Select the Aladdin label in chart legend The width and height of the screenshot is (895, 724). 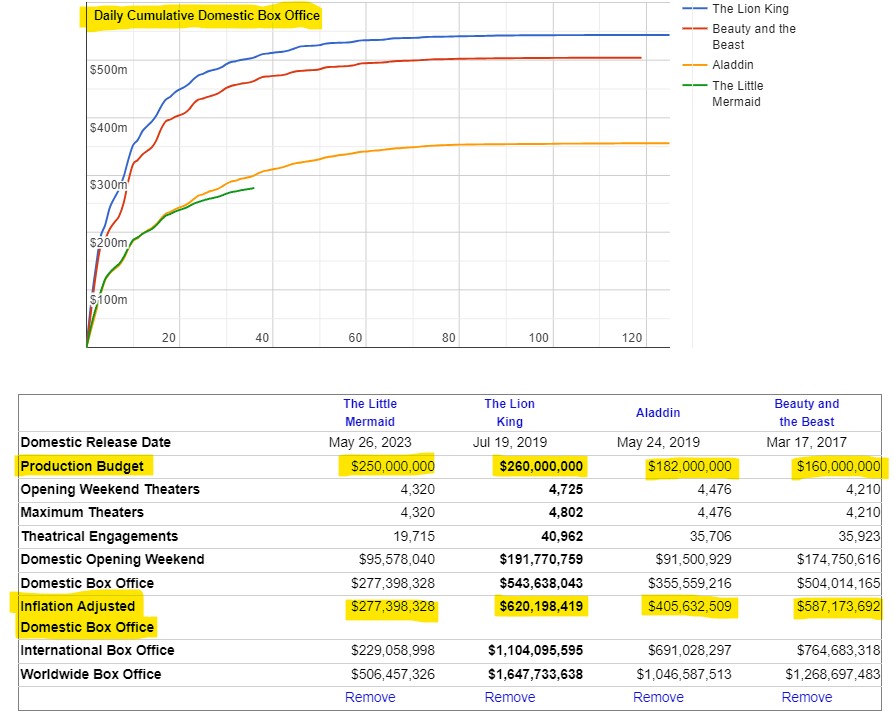[733, 65]
